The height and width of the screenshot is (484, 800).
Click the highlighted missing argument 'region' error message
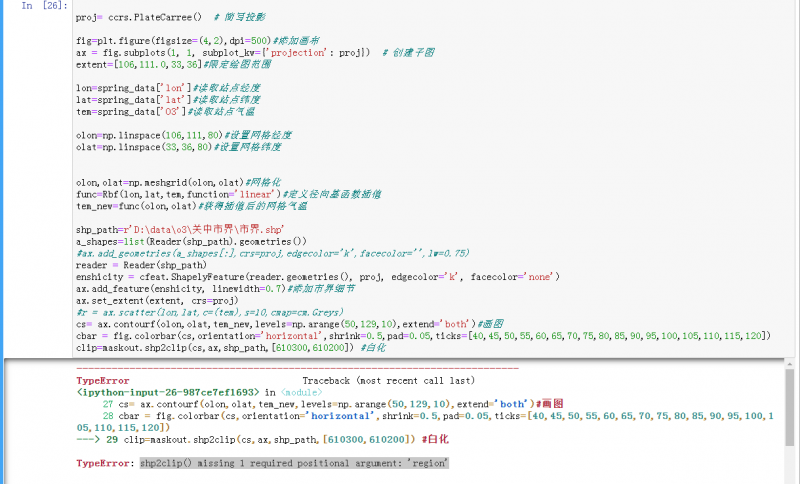point(294,463)
